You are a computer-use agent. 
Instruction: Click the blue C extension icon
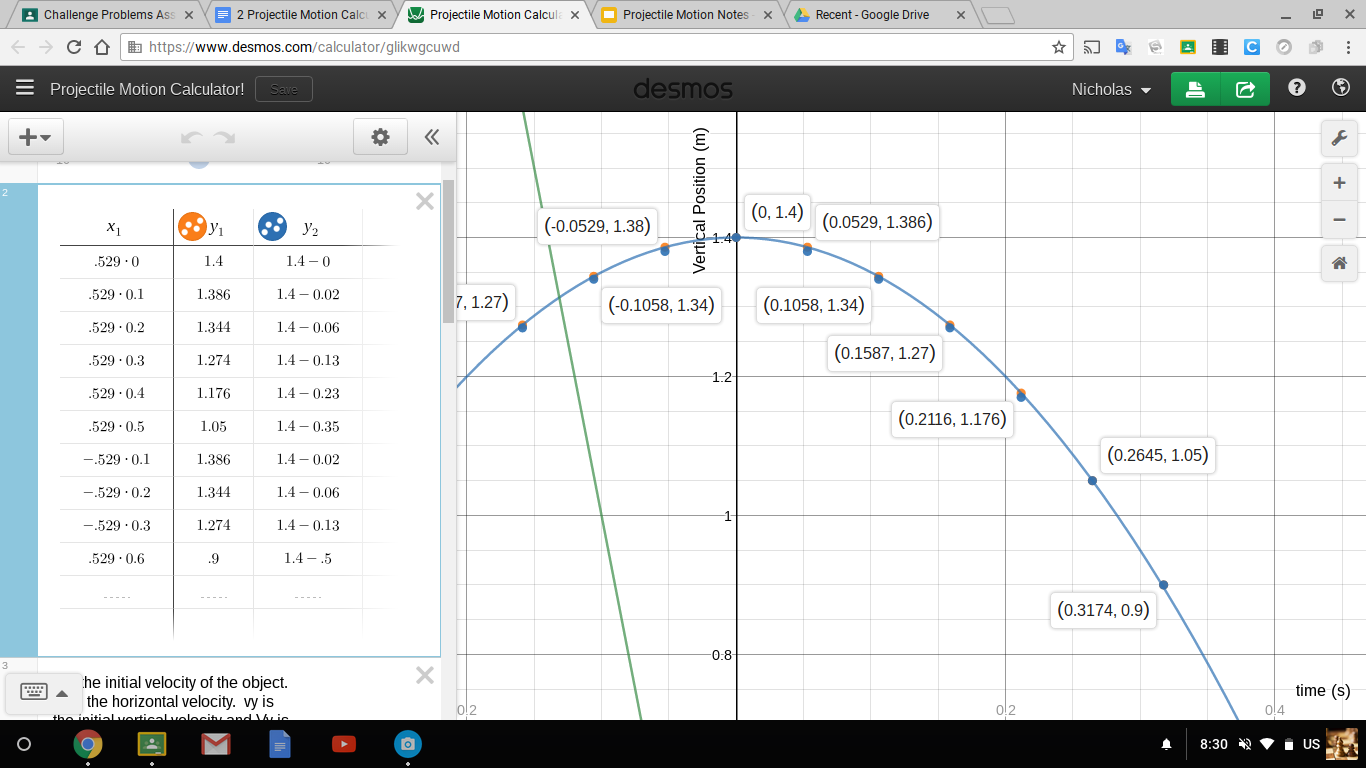coord(1252,47)
